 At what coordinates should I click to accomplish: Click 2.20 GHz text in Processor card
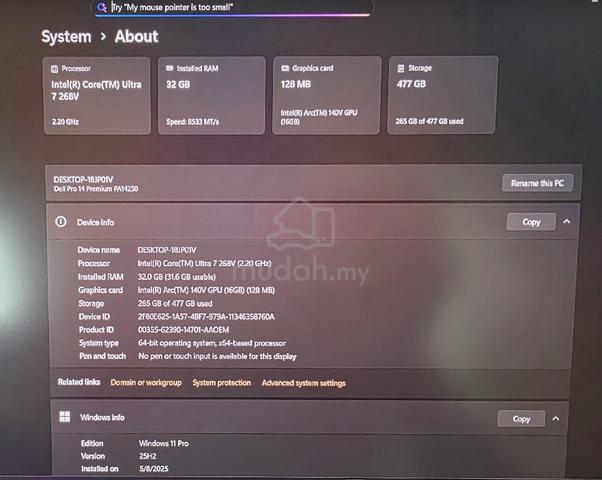coord(65,122)
